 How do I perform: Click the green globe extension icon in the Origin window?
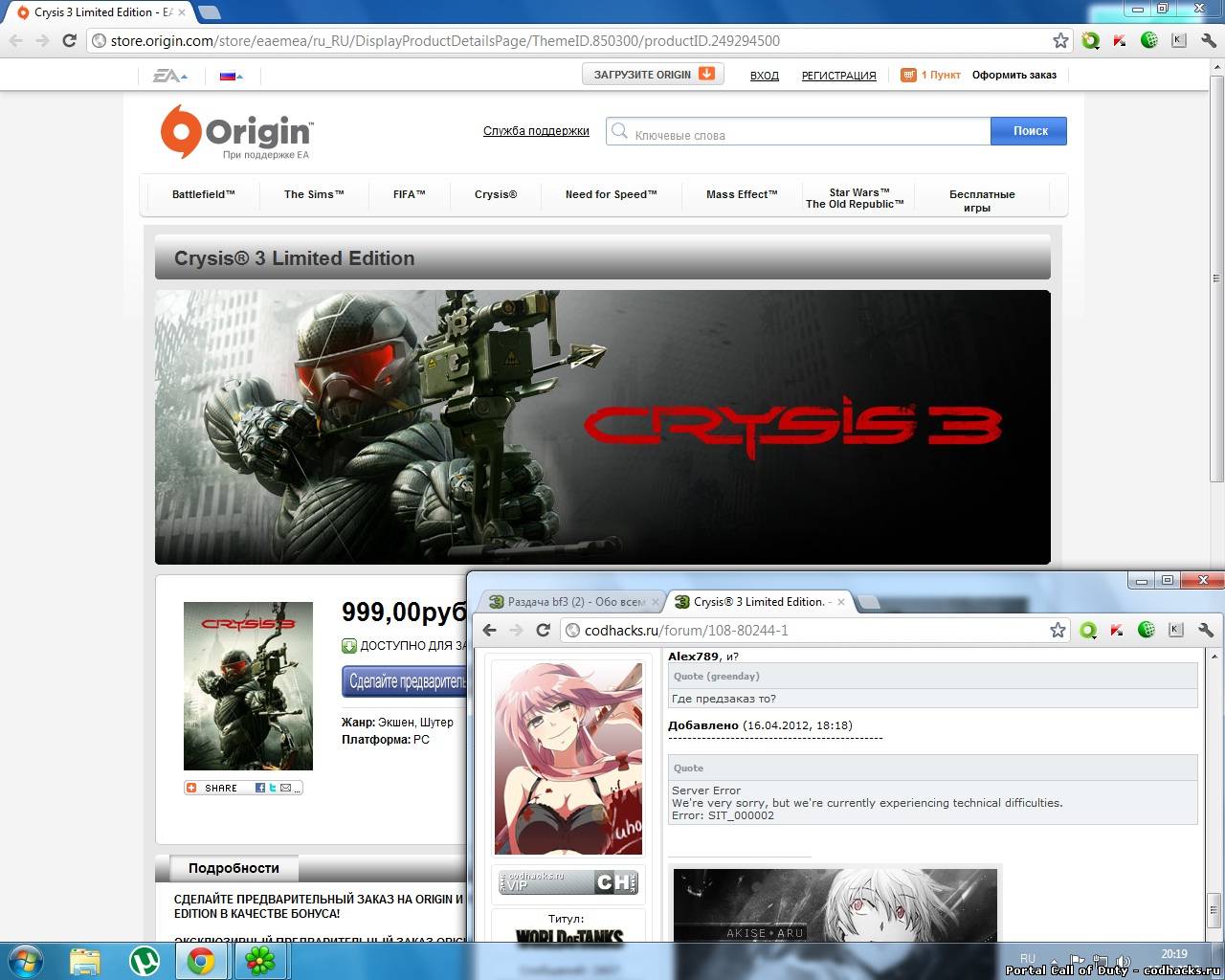click(x=1149, y=40)
